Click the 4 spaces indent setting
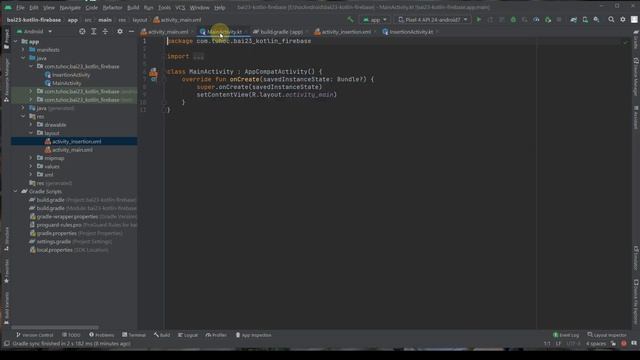The height and width of the screenshot is (360, 640). click(596, 344)
